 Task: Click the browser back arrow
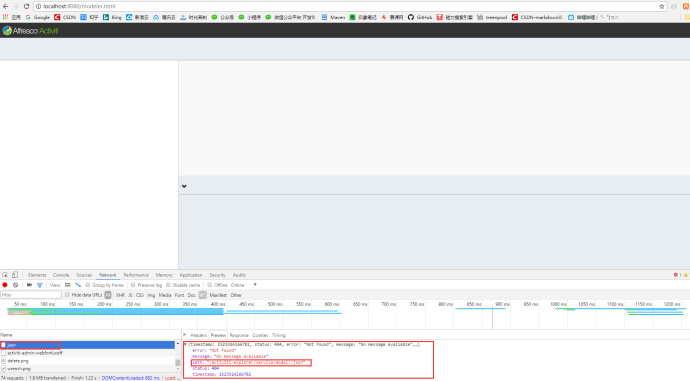pyautogui.click(x=5, y=6)
